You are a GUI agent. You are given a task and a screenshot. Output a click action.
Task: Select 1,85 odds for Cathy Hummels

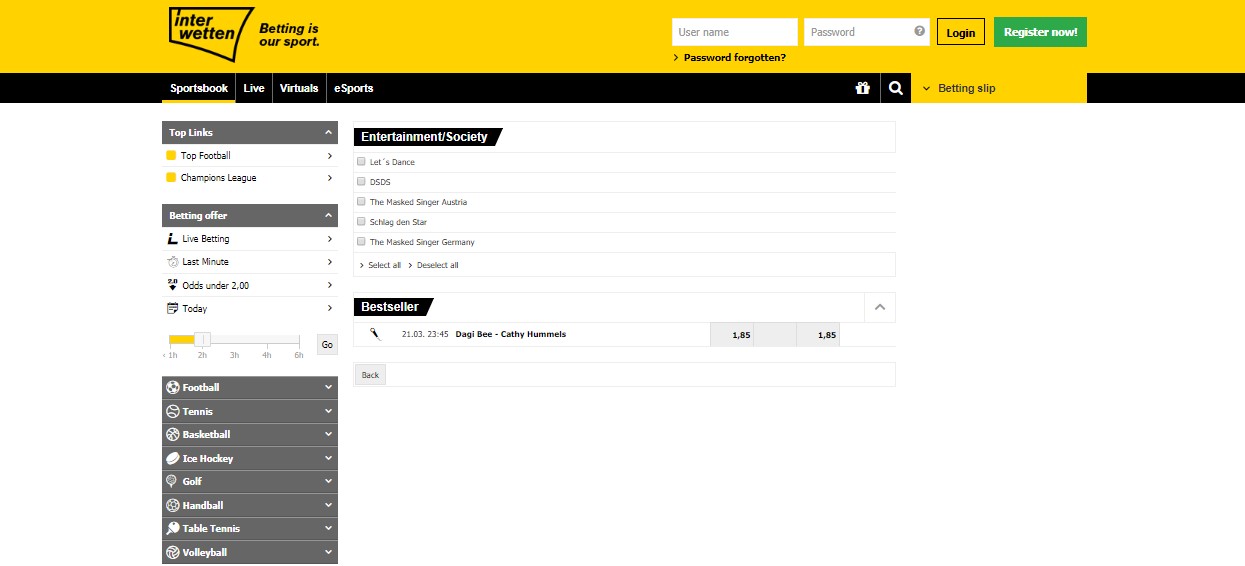(818, 335)
